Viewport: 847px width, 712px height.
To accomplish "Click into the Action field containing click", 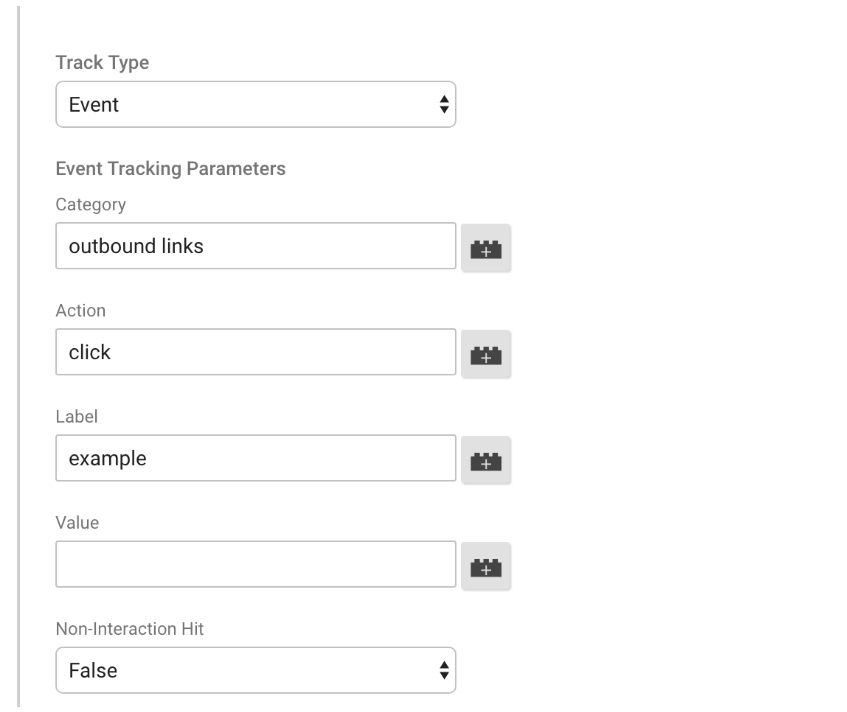I will click(256, 352).
